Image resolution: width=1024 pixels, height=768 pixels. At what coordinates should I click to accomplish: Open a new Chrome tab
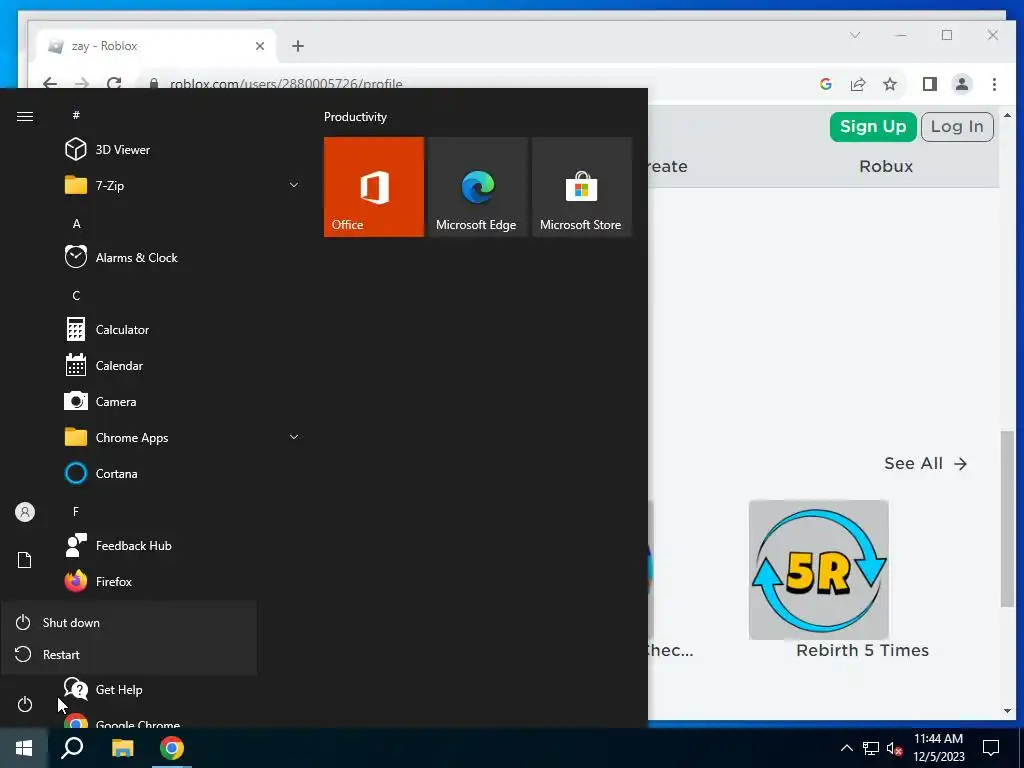point(298,46)
